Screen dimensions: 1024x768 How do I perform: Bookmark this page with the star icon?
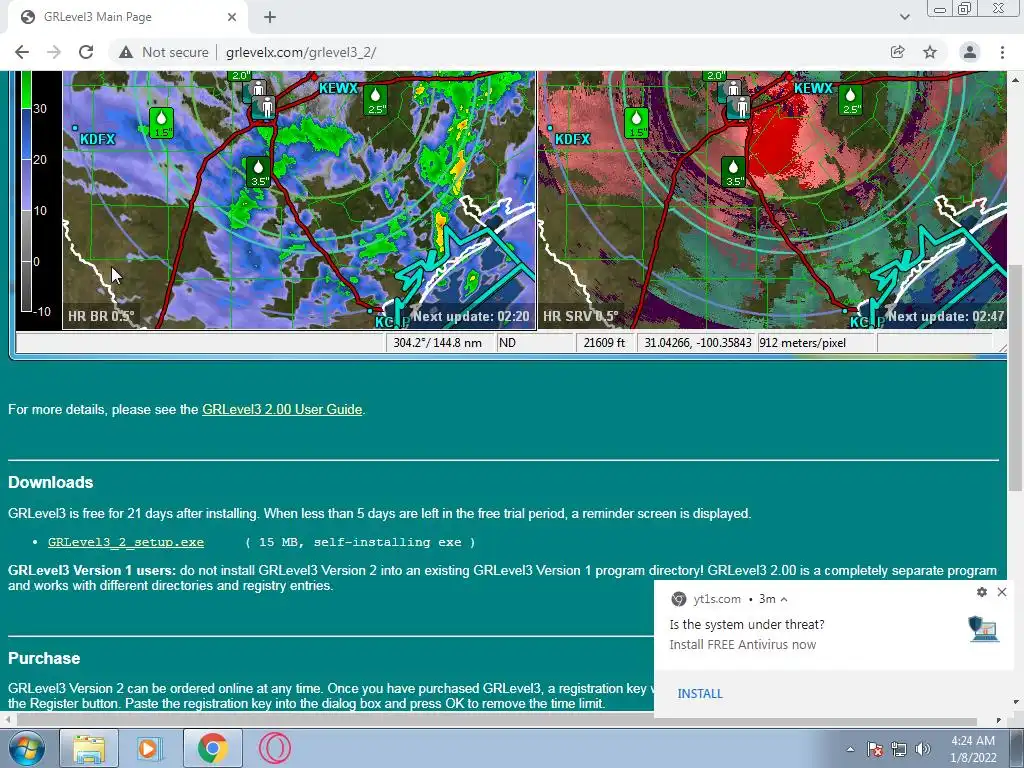(930, 52)
